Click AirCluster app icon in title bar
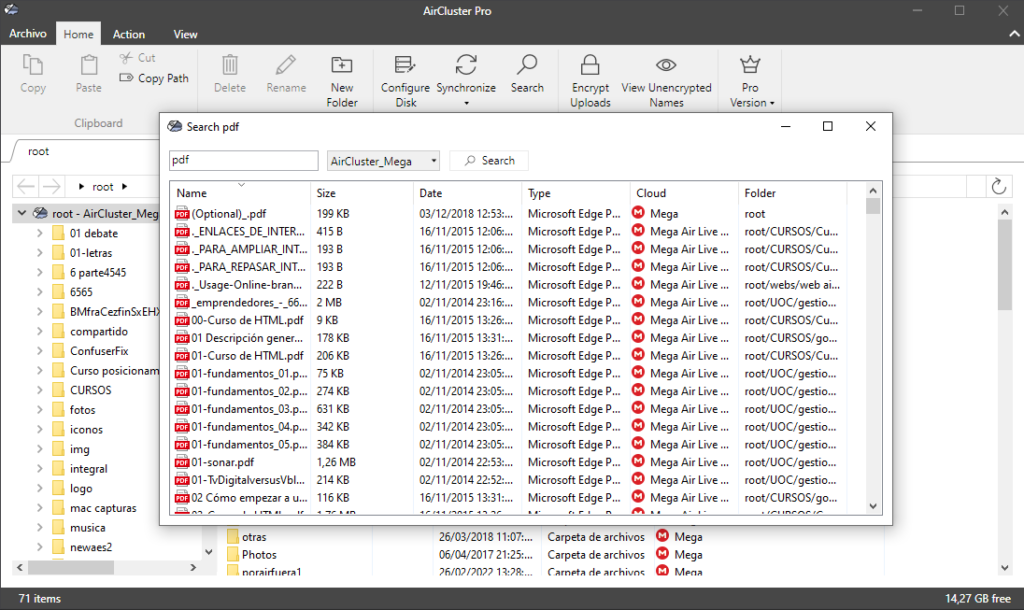The width and height of the screenshot is (1024, 610). point(11,10)
